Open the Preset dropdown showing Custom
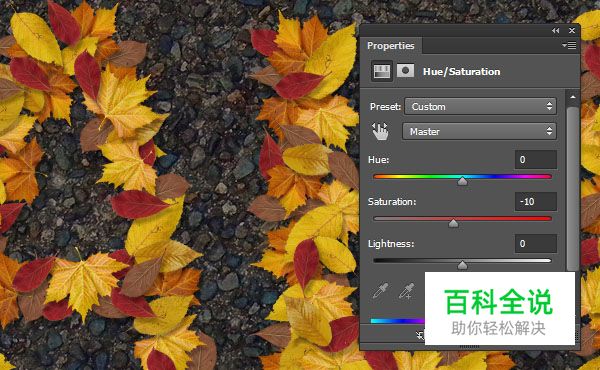Screen dimensions: 600x370 point(481,106)
